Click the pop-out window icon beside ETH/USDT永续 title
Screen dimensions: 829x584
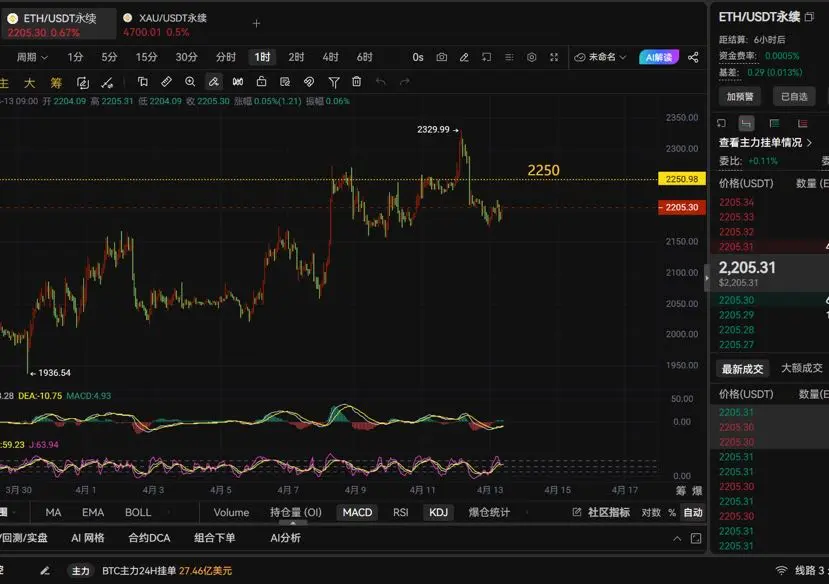point(809,17)
